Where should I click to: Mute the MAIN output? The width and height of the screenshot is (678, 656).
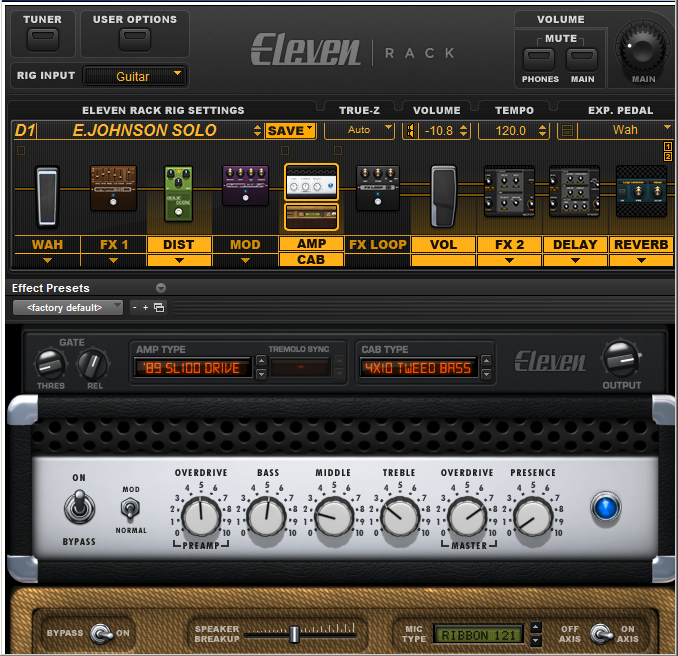tap(582, 59)
